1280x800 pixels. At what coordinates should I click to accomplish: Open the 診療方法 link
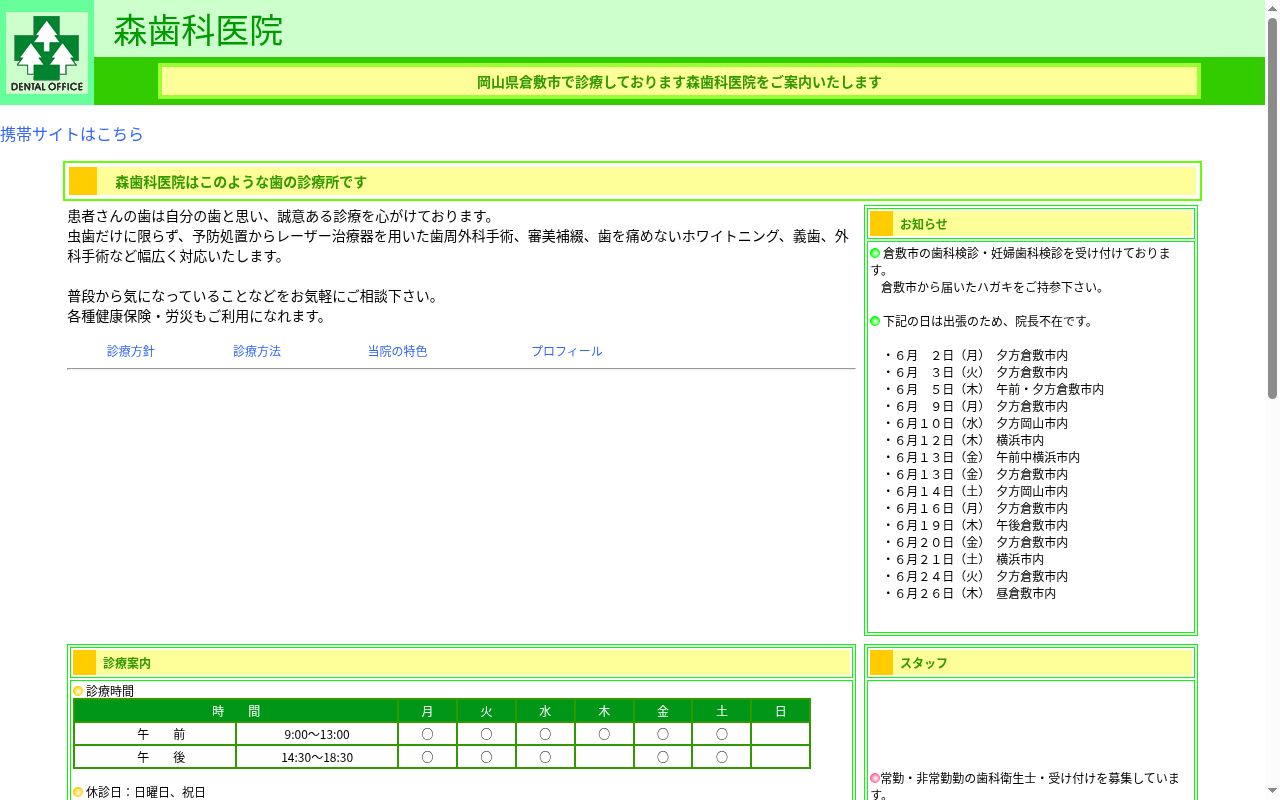257,351
